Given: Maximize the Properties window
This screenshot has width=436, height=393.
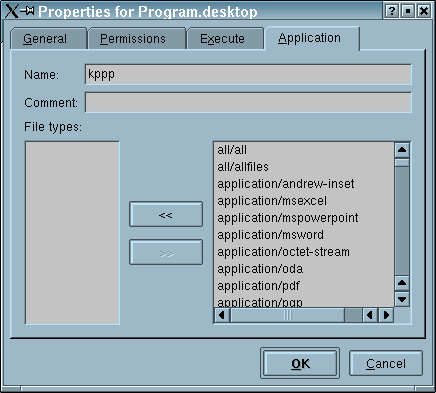Looking at the screenshot, I should coord(408,11).
